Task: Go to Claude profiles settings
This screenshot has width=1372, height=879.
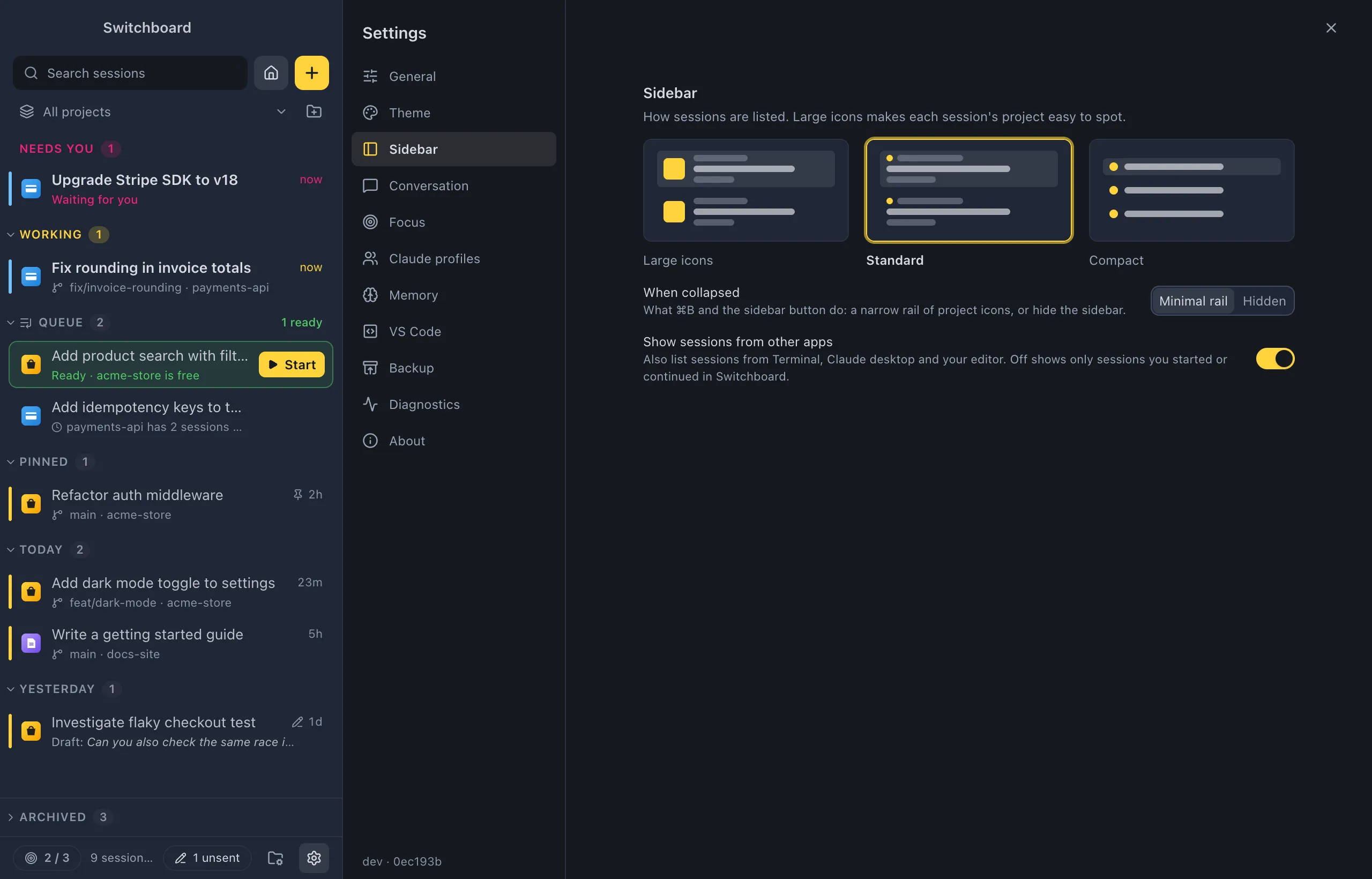Action: (x=454, y=258)
